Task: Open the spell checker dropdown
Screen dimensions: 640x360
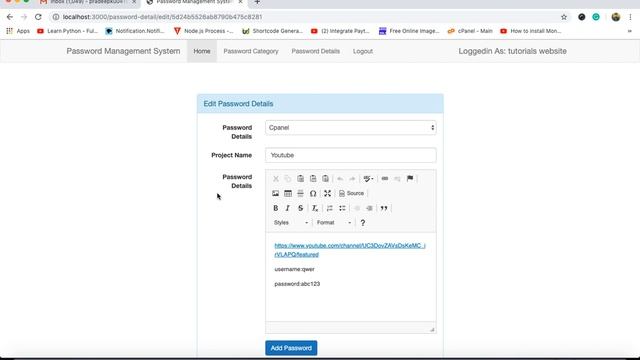Action: (x=368, y=179)
